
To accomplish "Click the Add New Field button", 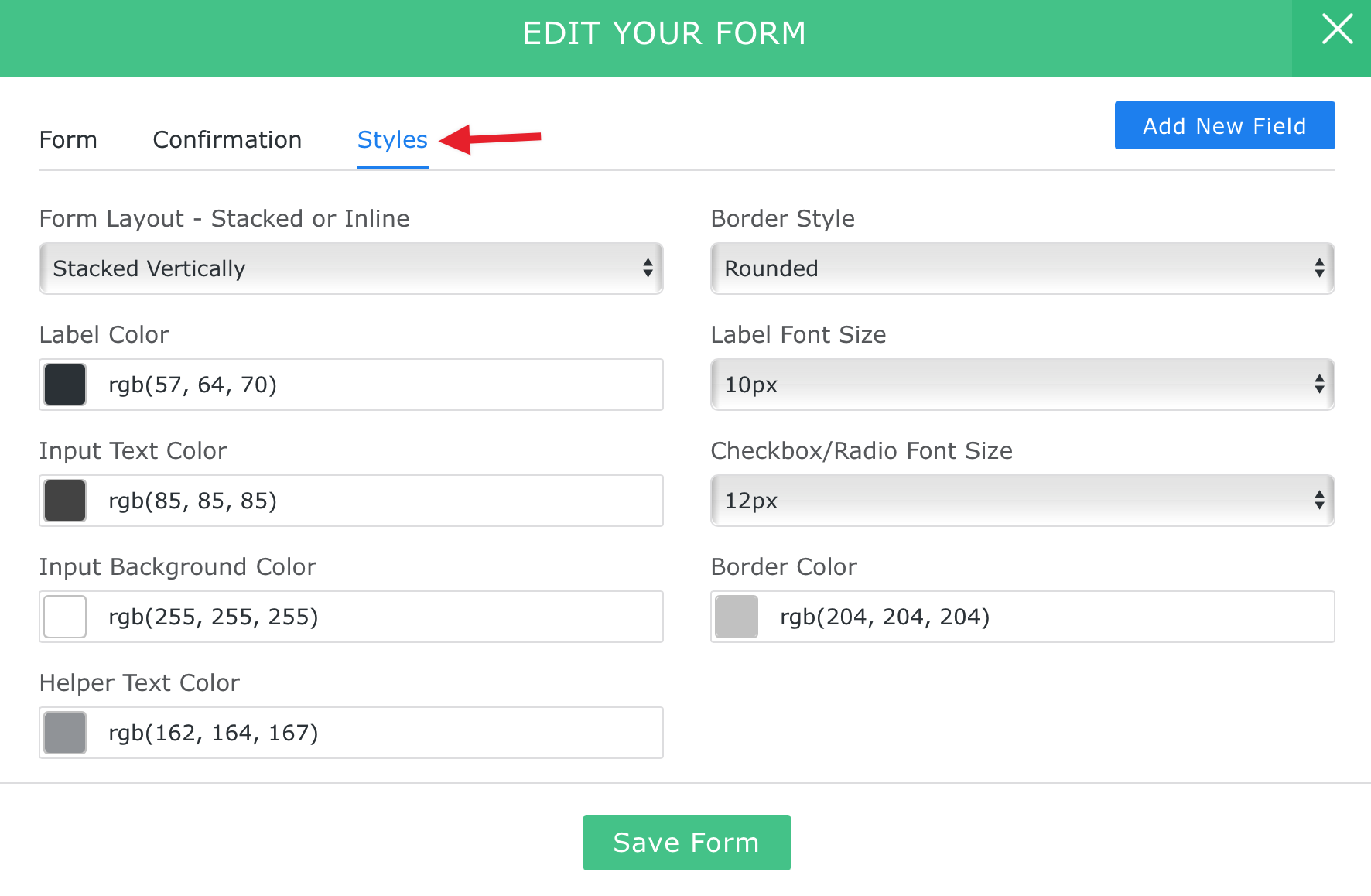I will [1225, 125].
